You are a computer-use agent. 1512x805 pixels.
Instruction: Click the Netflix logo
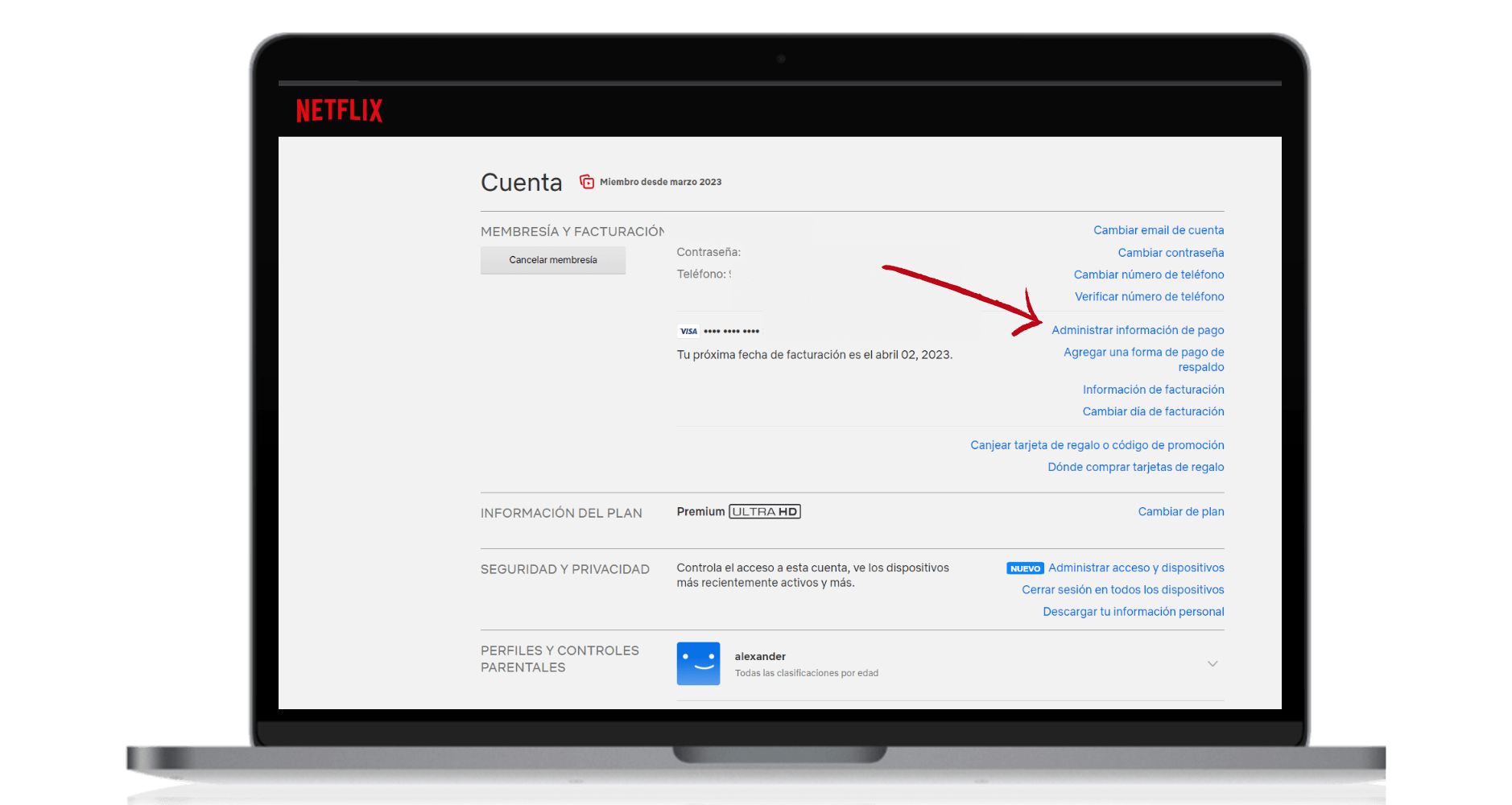339,110
